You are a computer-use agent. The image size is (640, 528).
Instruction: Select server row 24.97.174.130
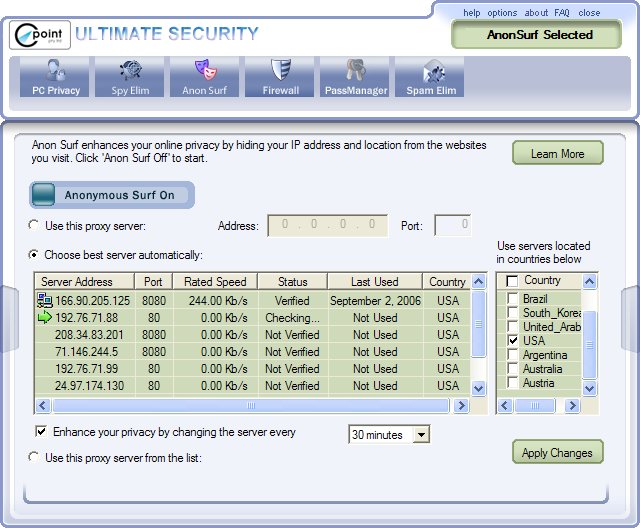point(252,386)
